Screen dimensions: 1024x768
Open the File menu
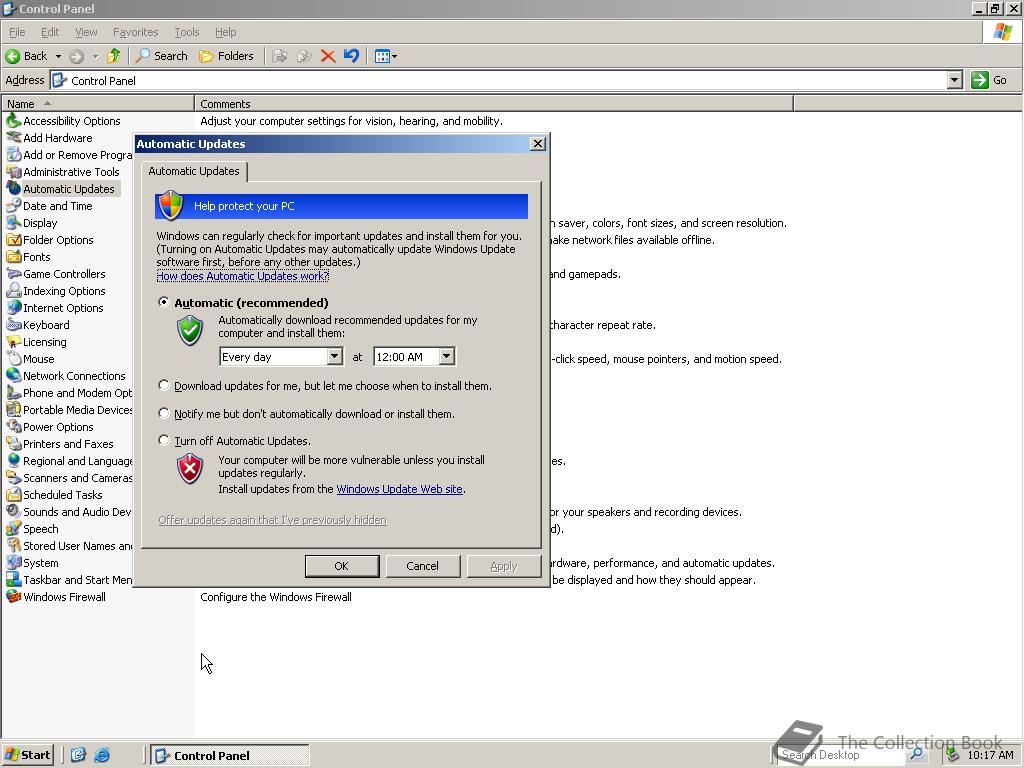(x=17, y=32)
